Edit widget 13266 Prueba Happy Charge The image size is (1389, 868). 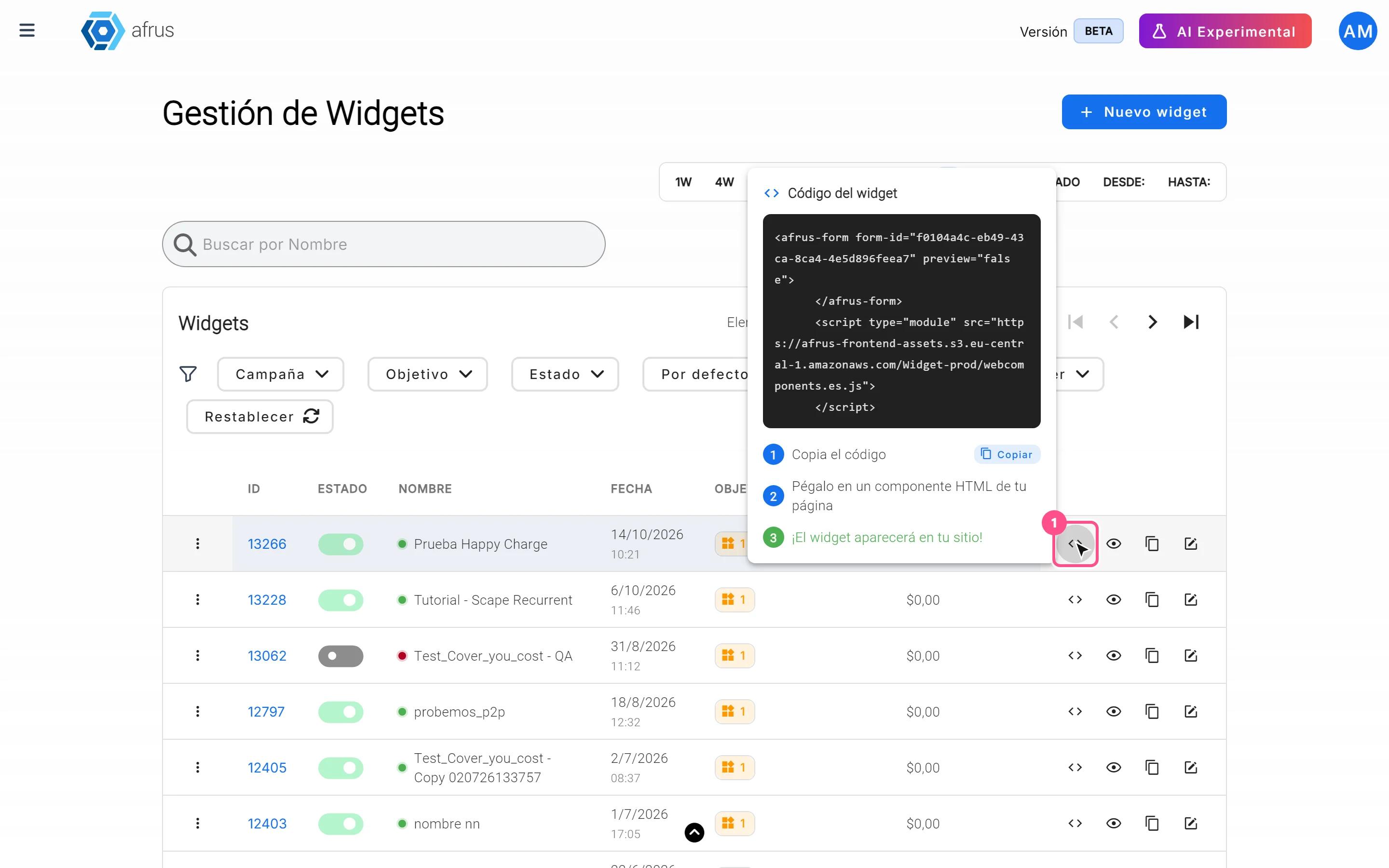click(1190, 543)
